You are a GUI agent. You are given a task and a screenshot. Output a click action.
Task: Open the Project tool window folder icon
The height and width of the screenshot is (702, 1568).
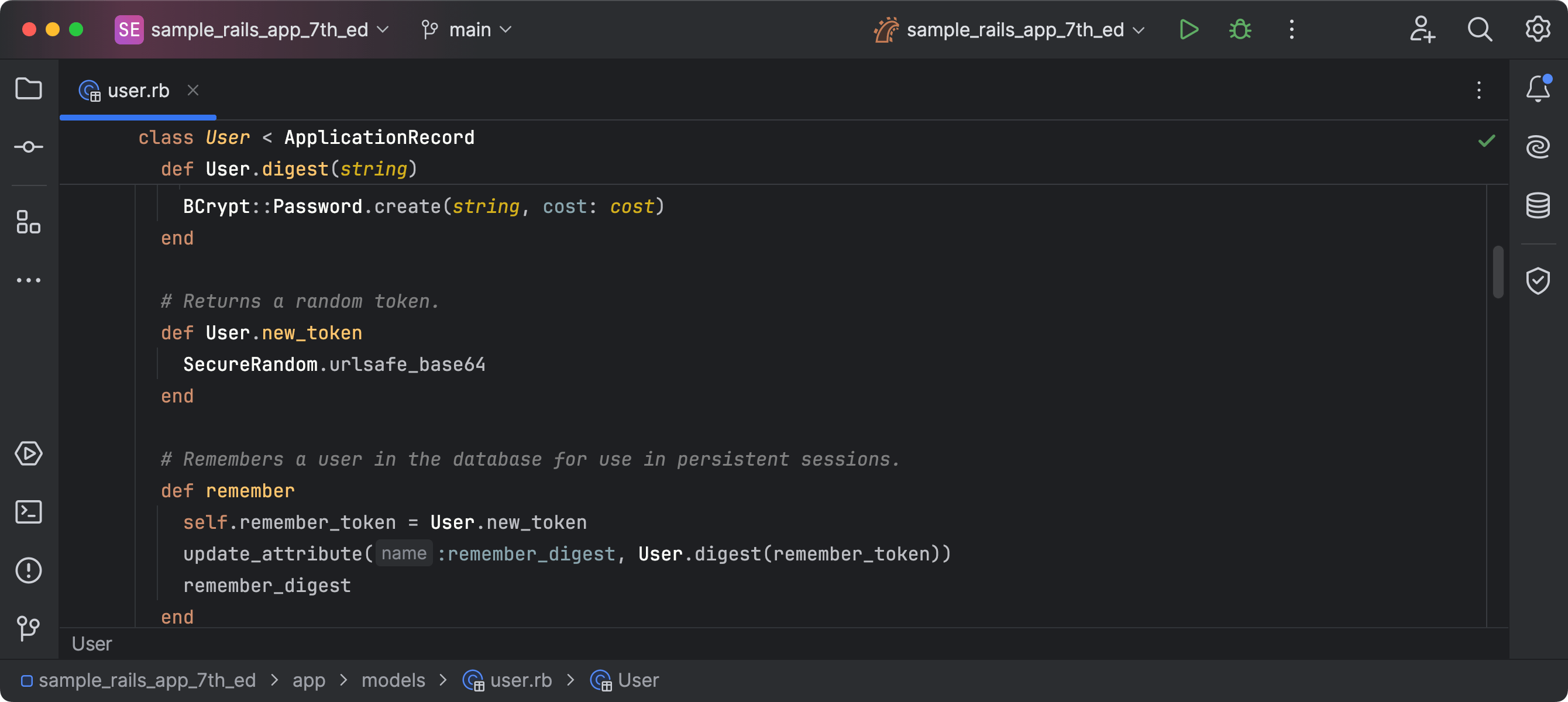click(29, 89)
